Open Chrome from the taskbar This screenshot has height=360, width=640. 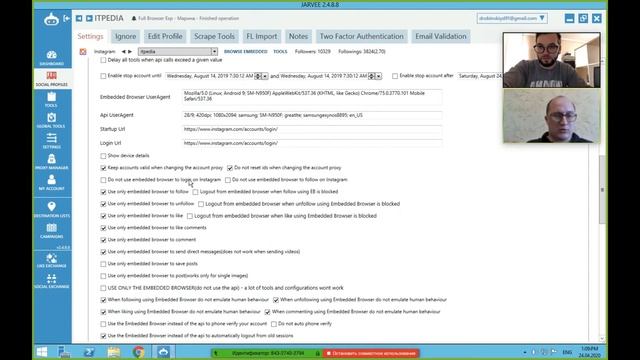(138, 352)
